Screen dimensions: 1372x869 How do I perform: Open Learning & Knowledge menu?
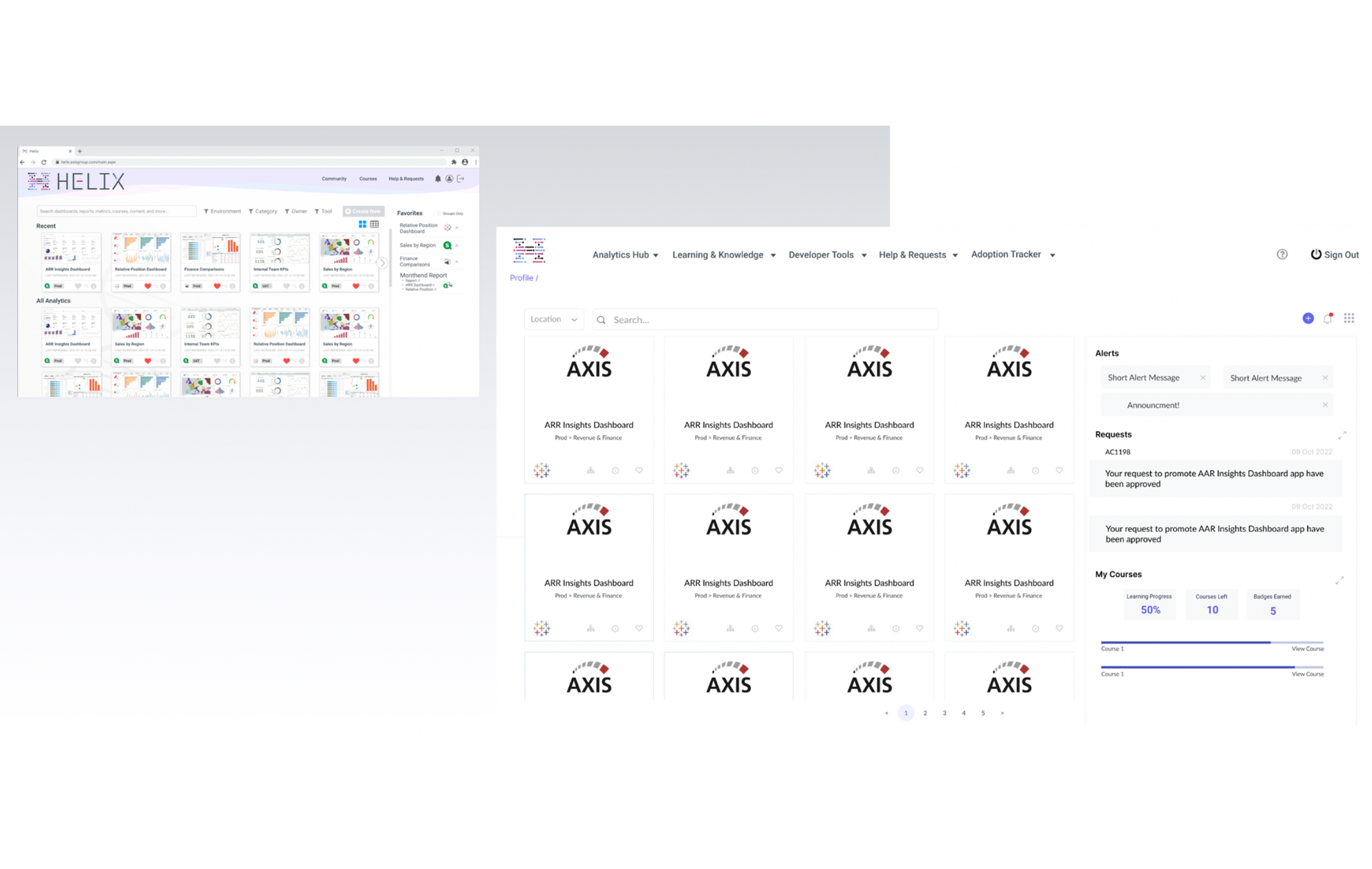tap(723, 255)
